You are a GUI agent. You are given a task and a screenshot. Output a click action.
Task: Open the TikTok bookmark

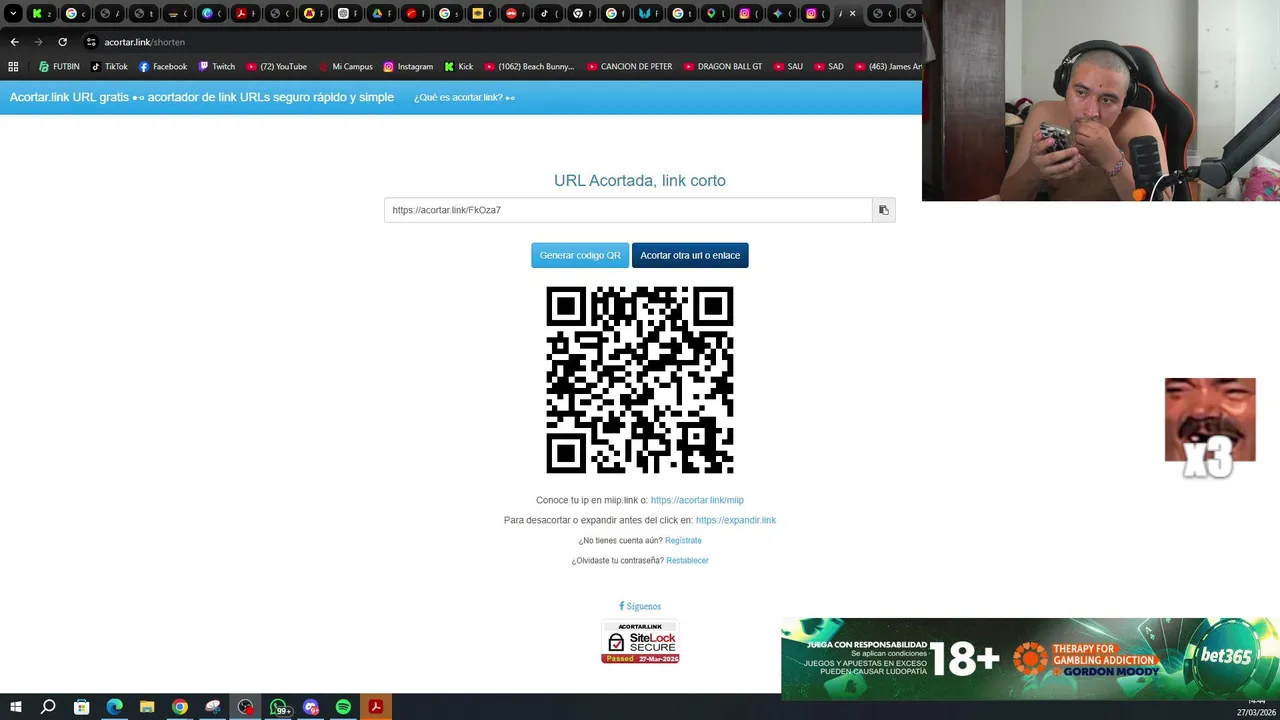coord(109,67)
